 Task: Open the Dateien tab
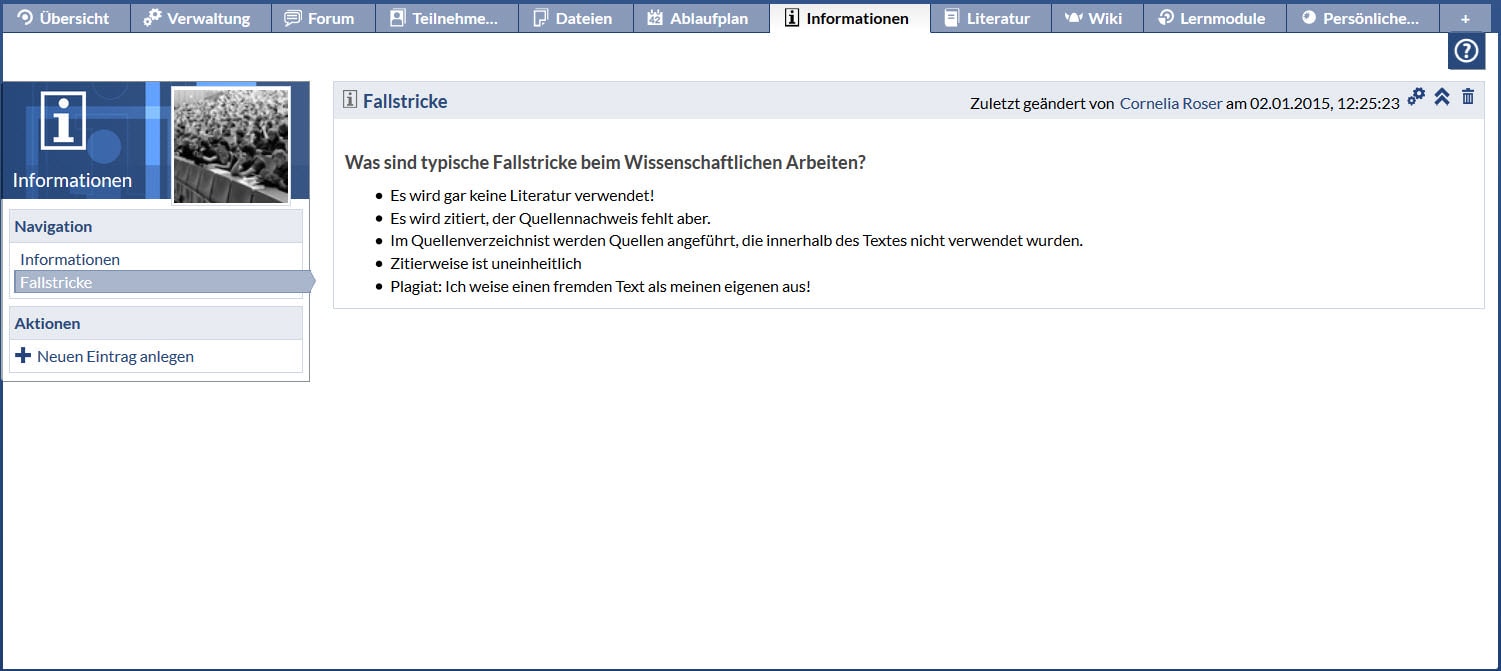(x=575, y=18)
